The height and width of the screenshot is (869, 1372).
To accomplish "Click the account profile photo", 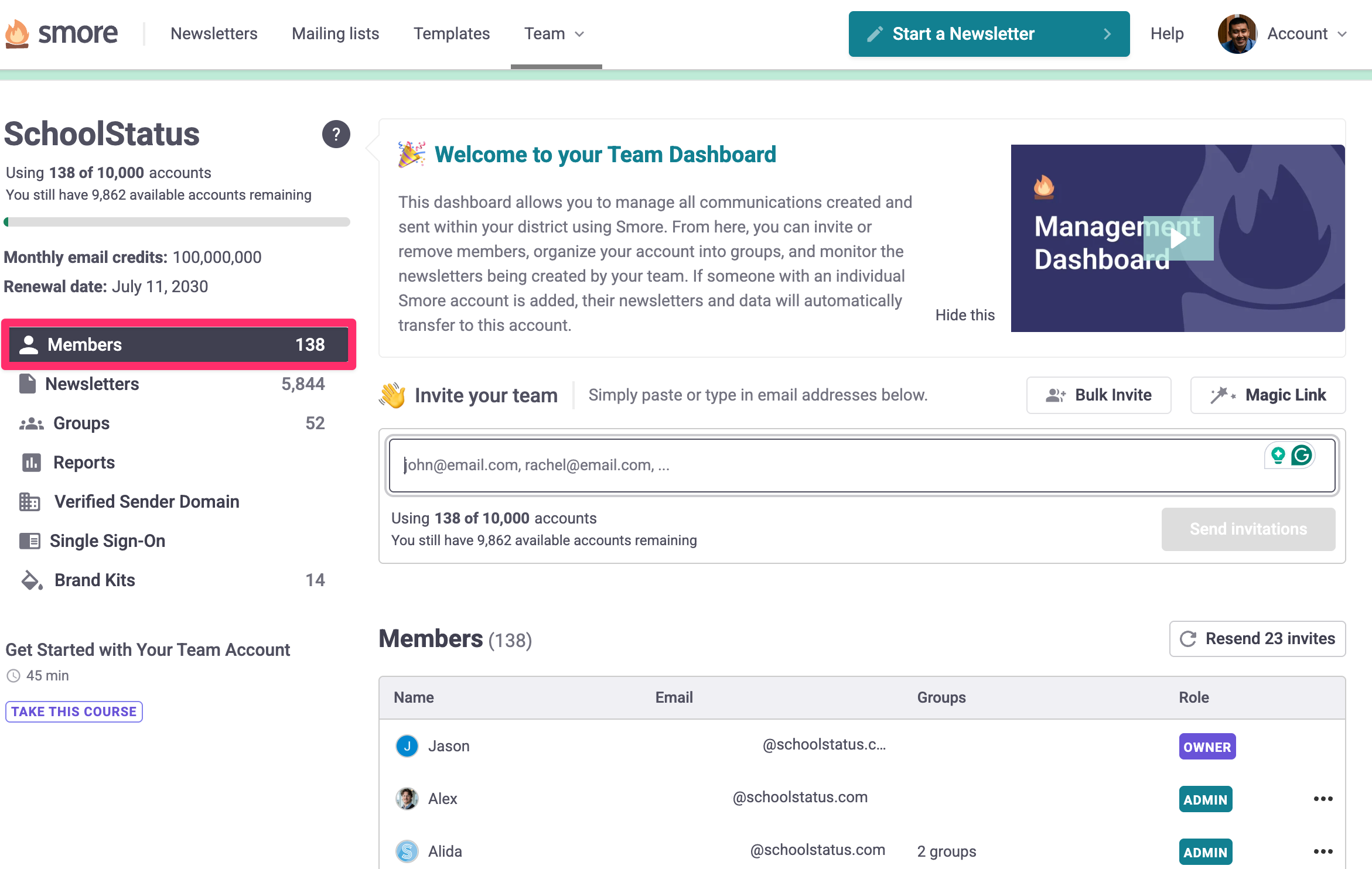I will click(1237, 34).
